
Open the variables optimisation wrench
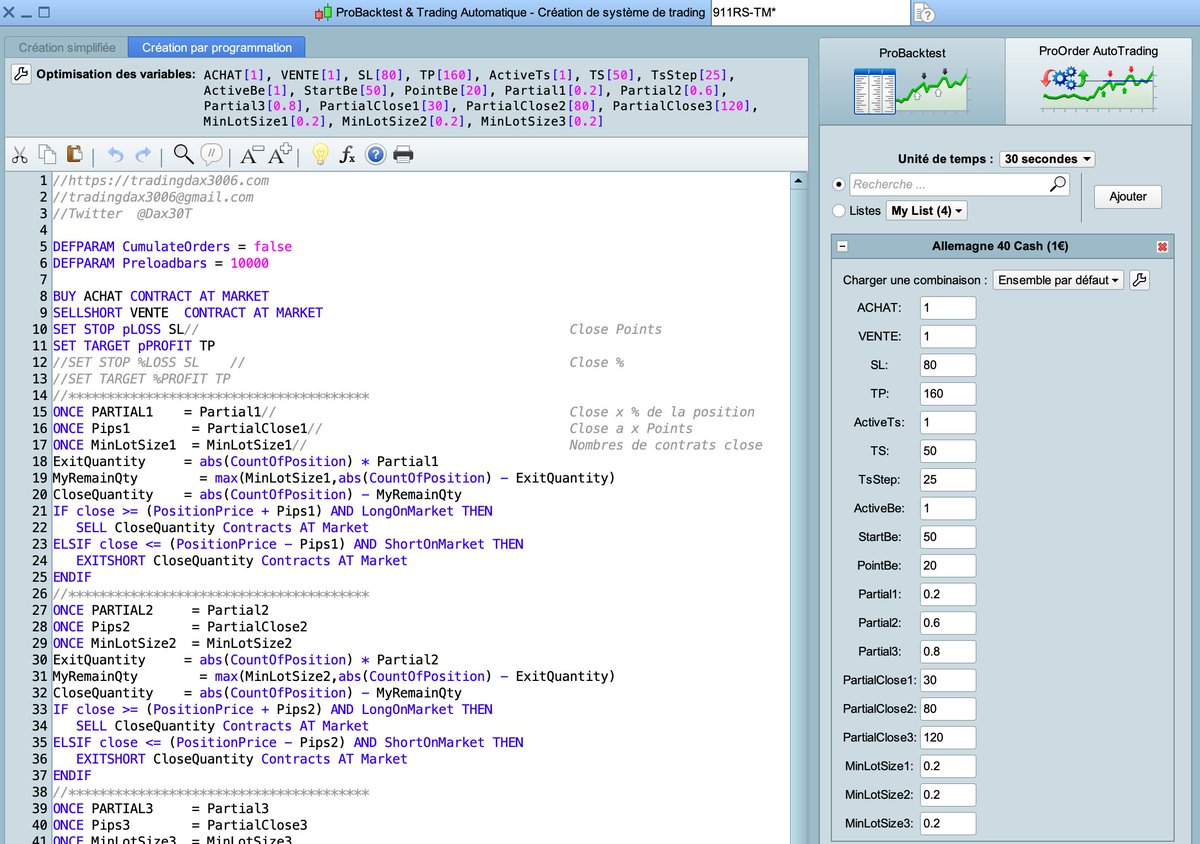click(21, 75)
